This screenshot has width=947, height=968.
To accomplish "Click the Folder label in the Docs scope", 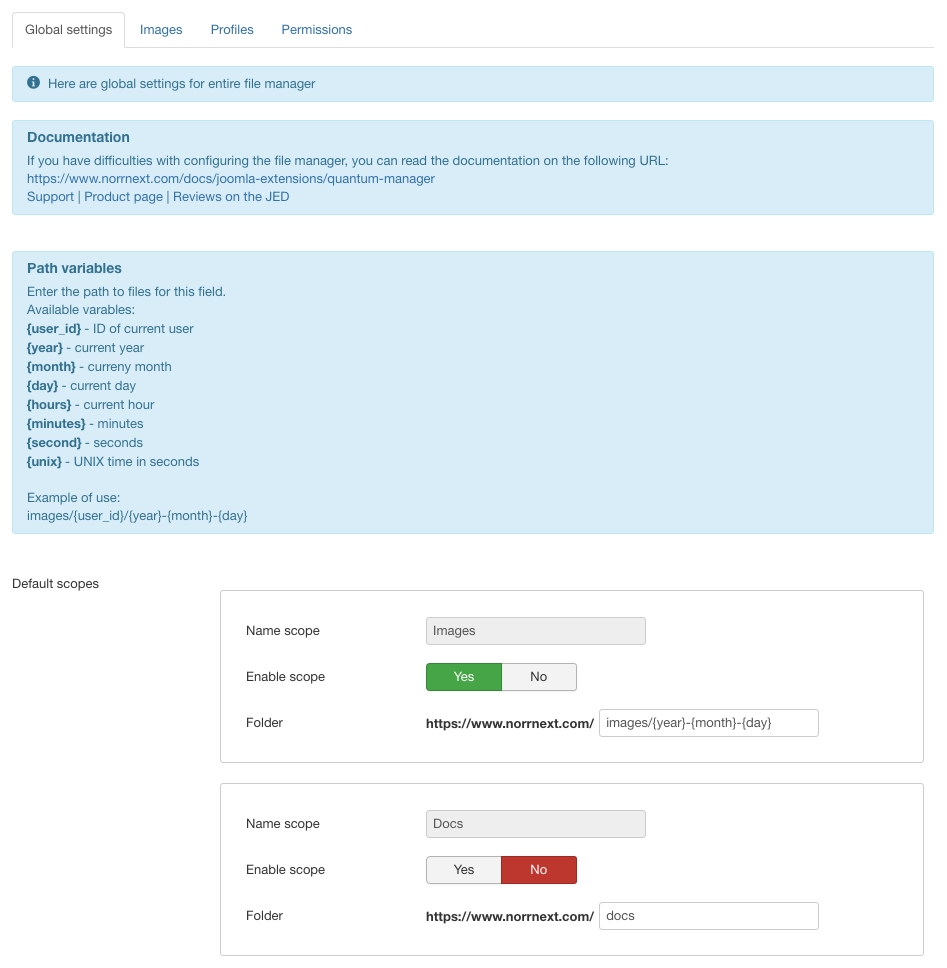I will coord(264,916).
